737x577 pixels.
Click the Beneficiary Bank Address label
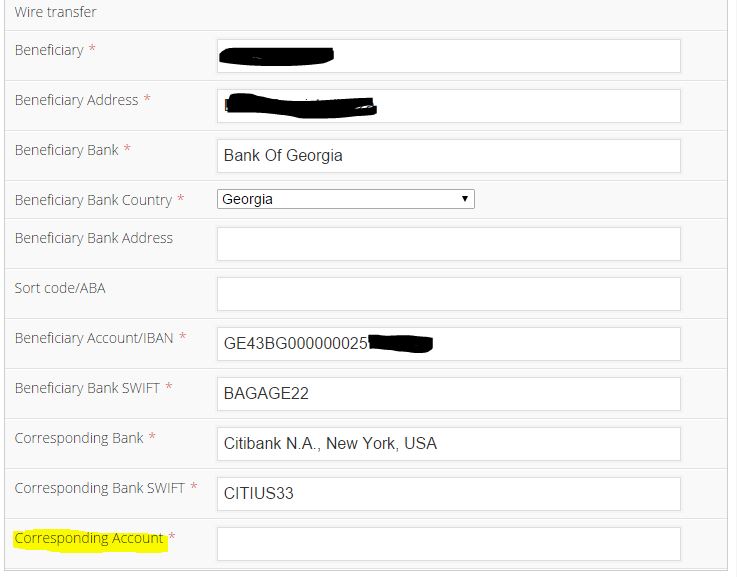pyautogui.click(x=93, y=238)
